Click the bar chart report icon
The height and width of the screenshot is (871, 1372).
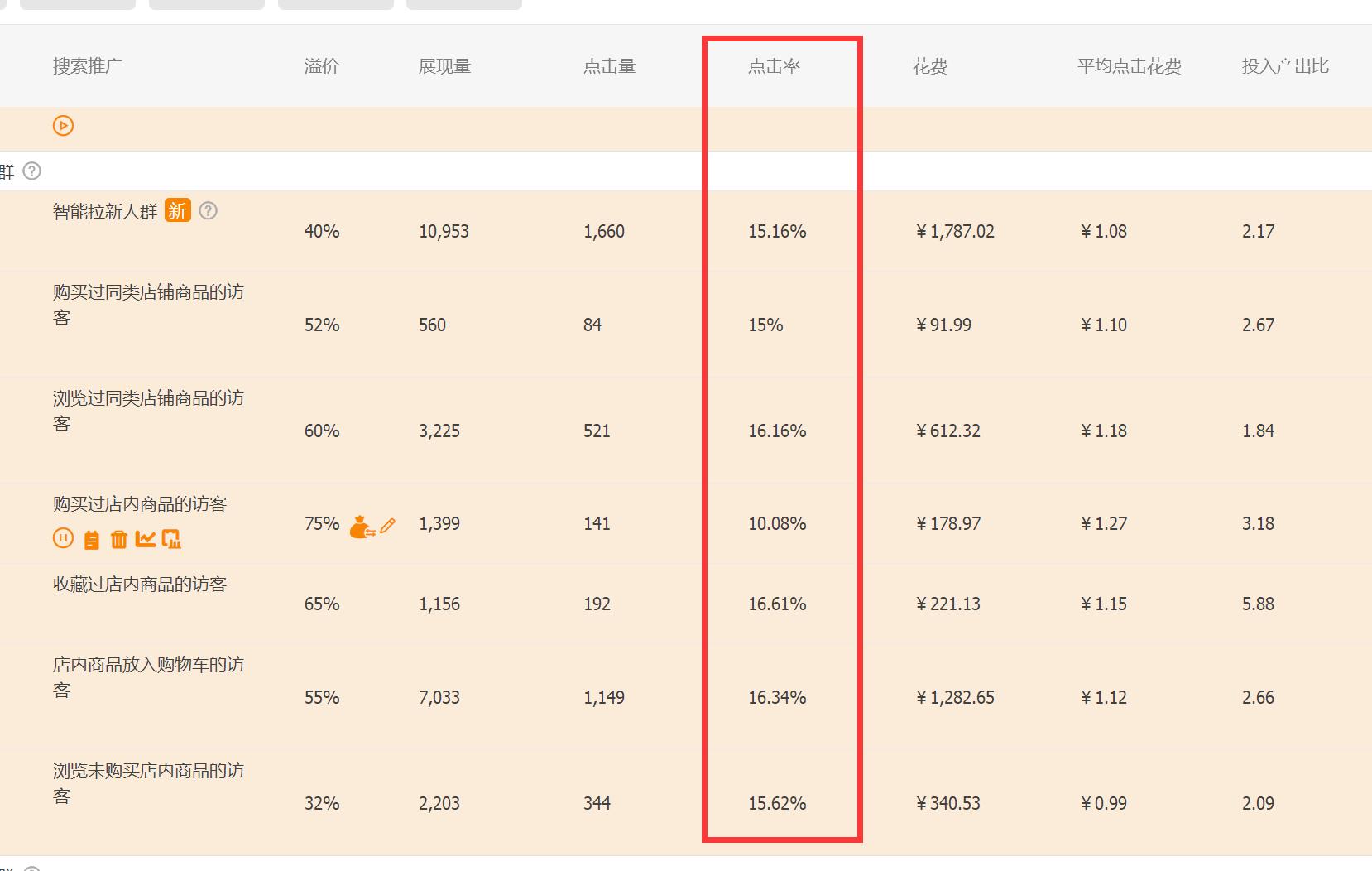coord(171,540)
